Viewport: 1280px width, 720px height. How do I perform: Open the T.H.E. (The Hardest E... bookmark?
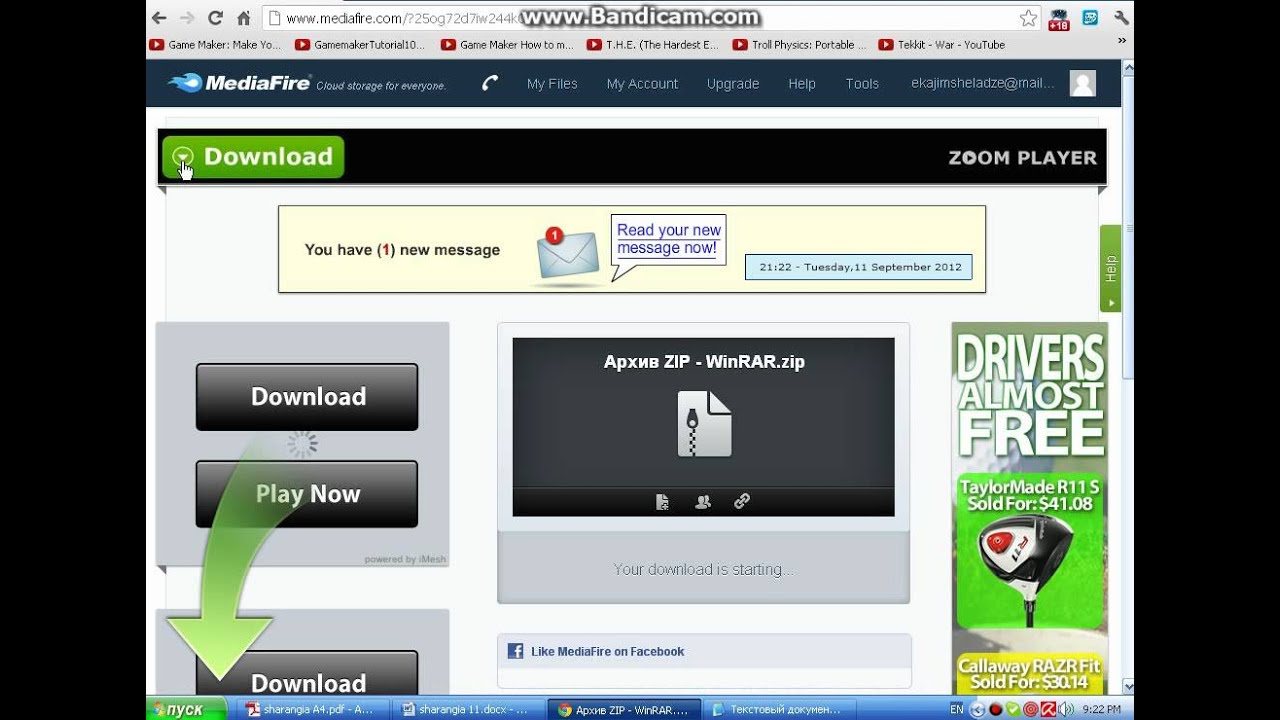[x=653, y=45]
